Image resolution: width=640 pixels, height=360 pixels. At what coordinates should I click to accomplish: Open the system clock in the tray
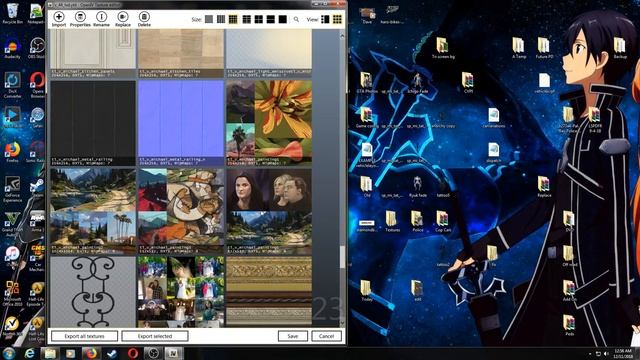pyautogui.click(x=624, y=353)
